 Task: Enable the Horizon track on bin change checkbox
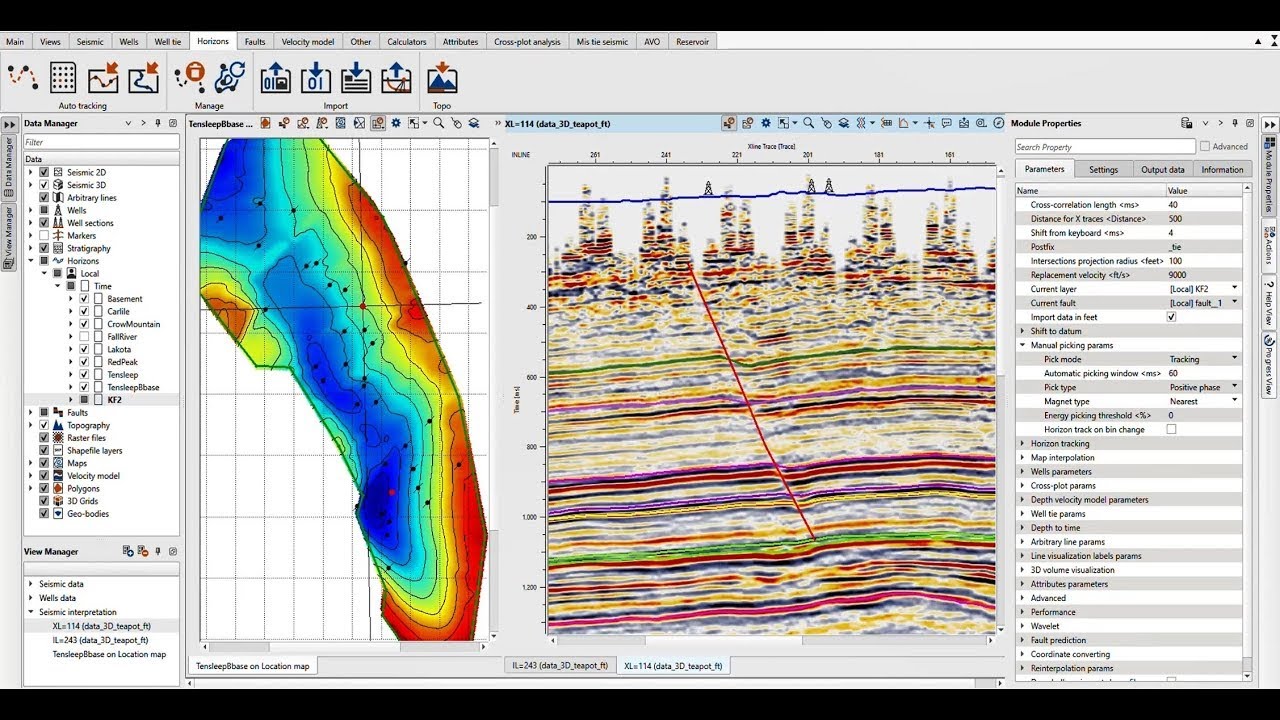tap(1171, 429)
